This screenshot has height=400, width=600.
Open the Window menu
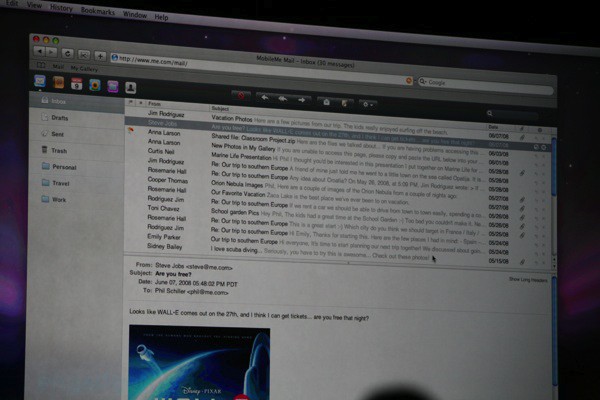pos(135,15)
